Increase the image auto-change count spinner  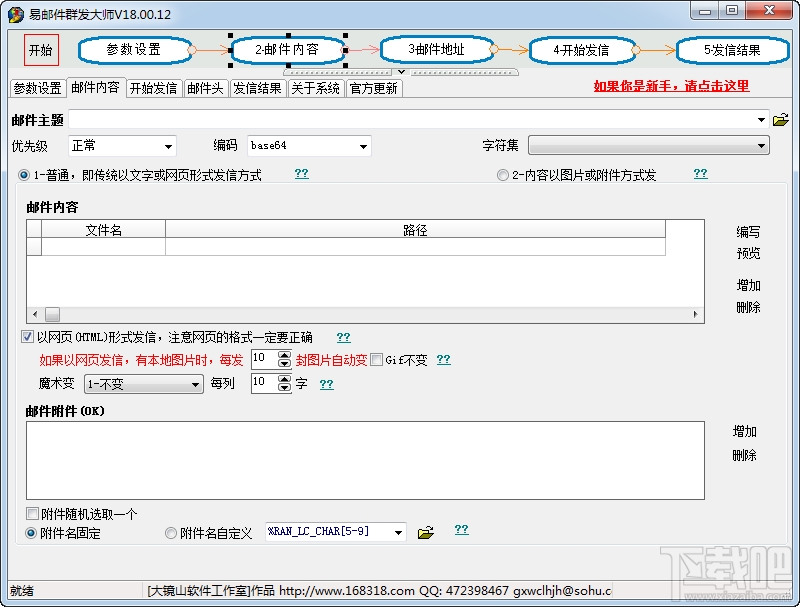(284, 356)
